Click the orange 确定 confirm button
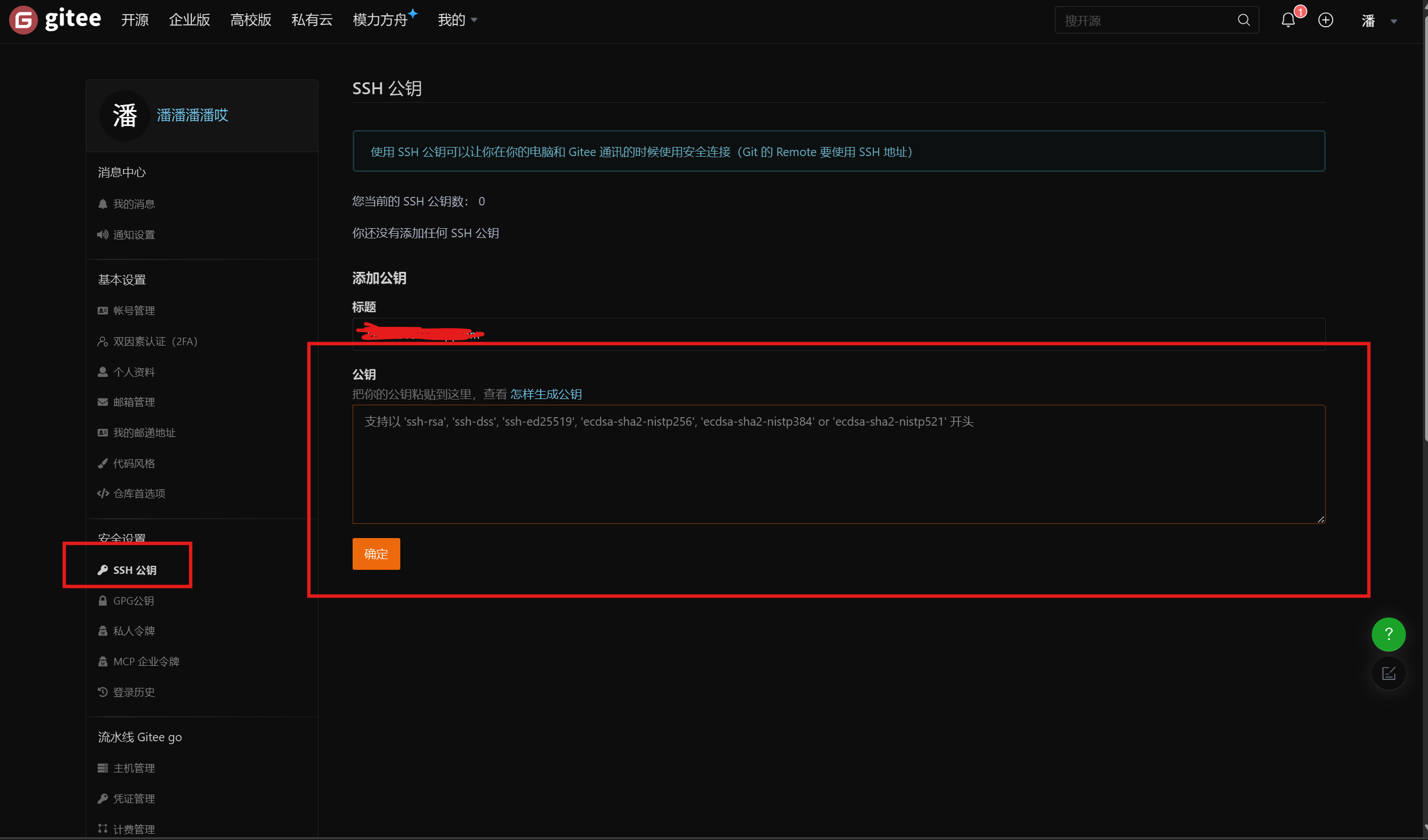Screen dimensions: 1428x840 375,554
